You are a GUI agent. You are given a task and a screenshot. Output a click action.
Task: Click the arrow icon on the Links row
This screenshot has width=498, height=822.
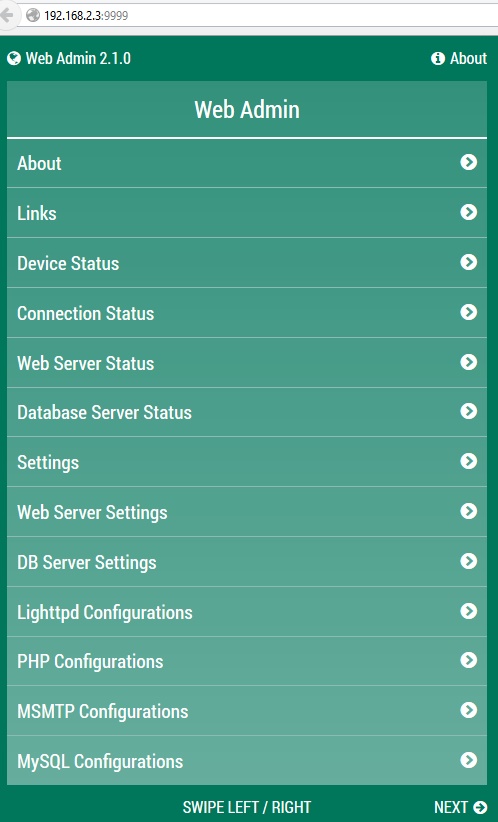click(x=469, y=212)
